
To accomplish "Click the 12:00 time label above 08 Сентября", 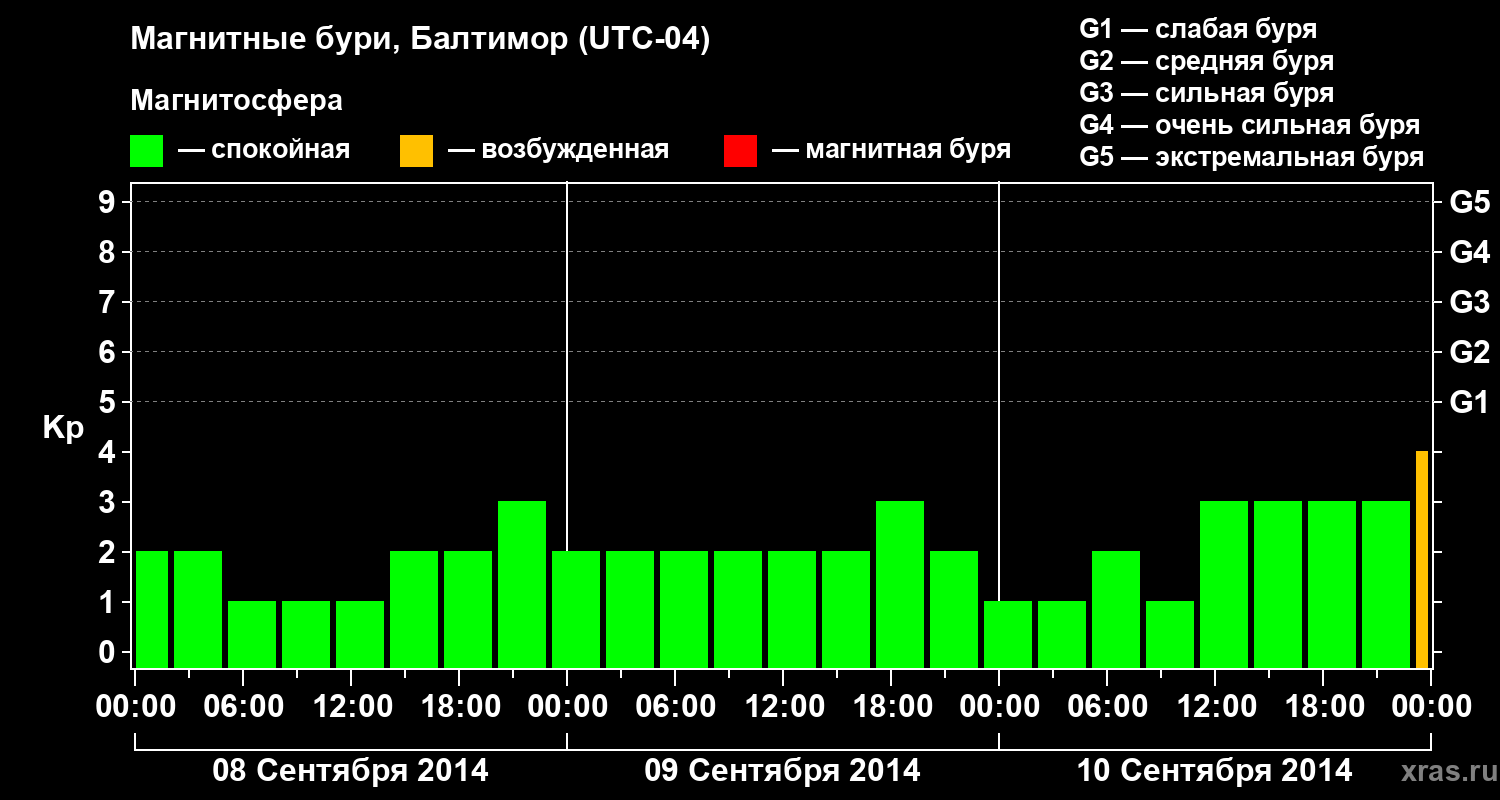I will tap(351, 706).
